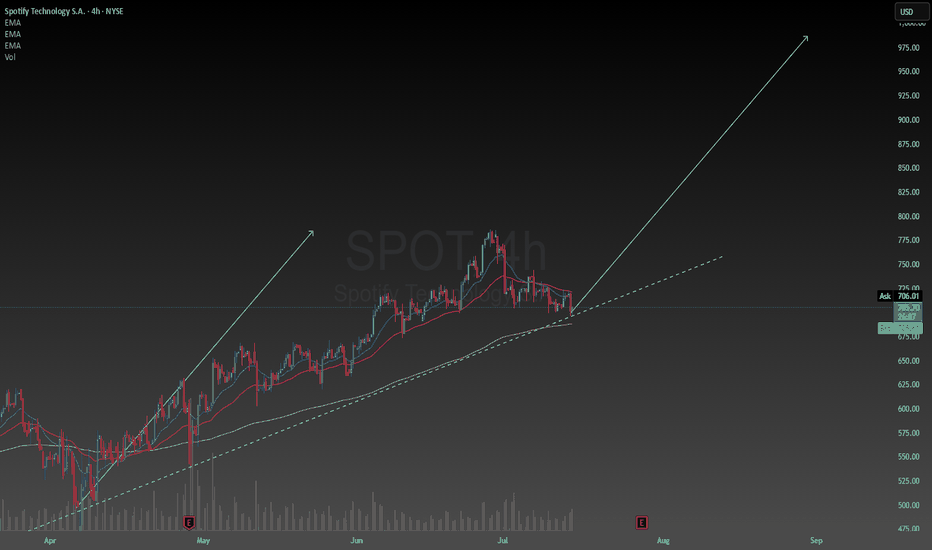Click the Spotify Technology S.A. symbol title
The image size is (932, 550).
pos(64,11)
